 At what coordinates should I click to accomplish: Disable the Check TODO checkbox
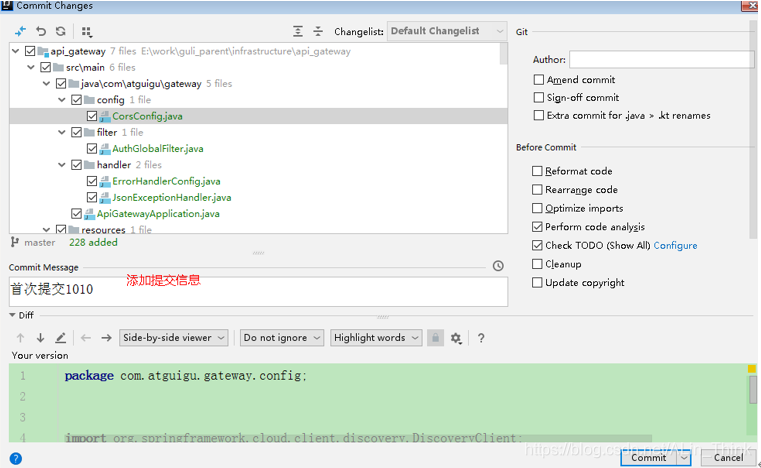pyautogui.click(x=537, y=245)
